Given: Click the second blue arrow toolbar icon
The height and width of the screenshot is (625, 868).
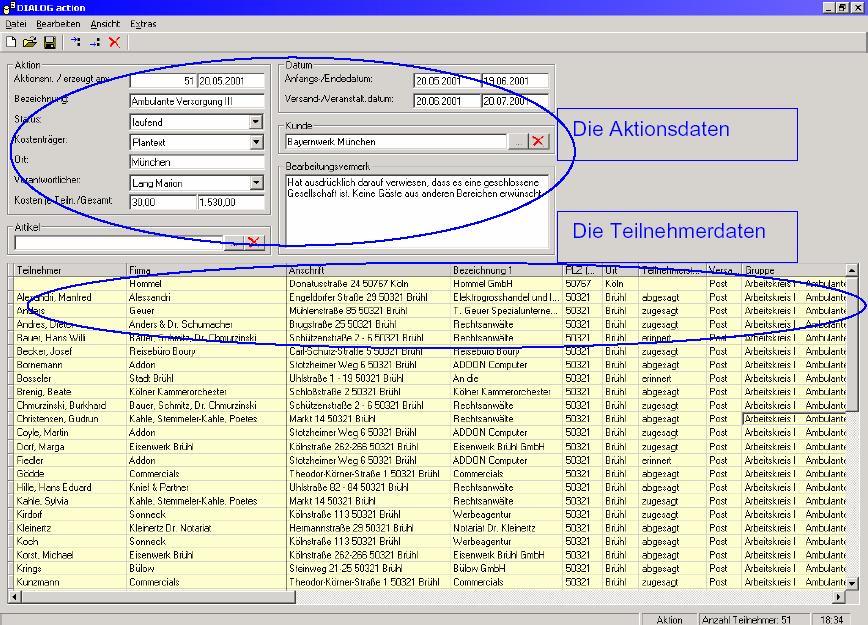Looking at the screenshot, I should click(95, 42).
